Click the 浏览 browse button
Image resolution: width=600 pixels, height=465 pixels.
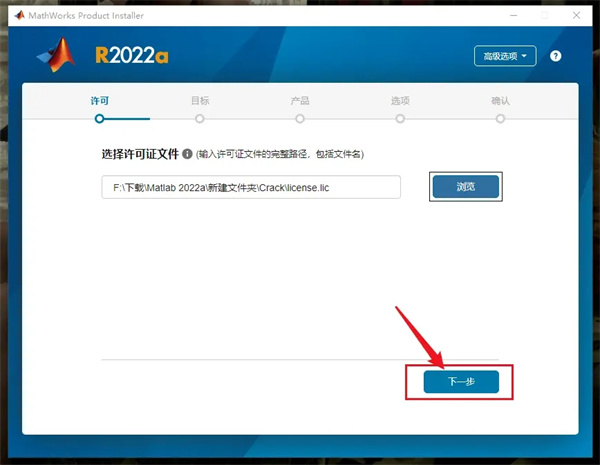click(466, 187)
